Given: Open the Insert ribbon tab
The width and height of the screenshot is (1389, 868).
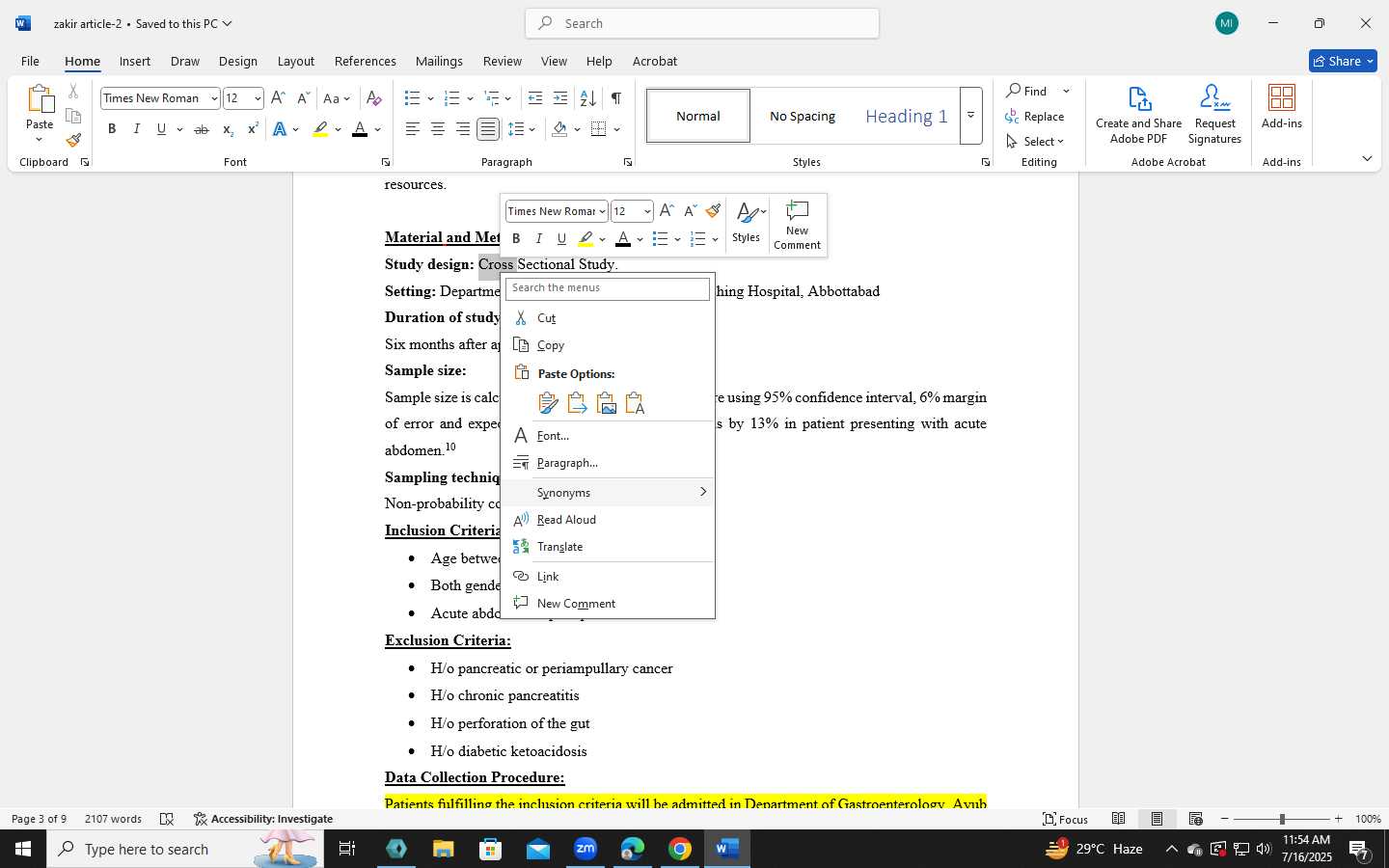Looking at the screenshot, I should click(x=135, y=61).
